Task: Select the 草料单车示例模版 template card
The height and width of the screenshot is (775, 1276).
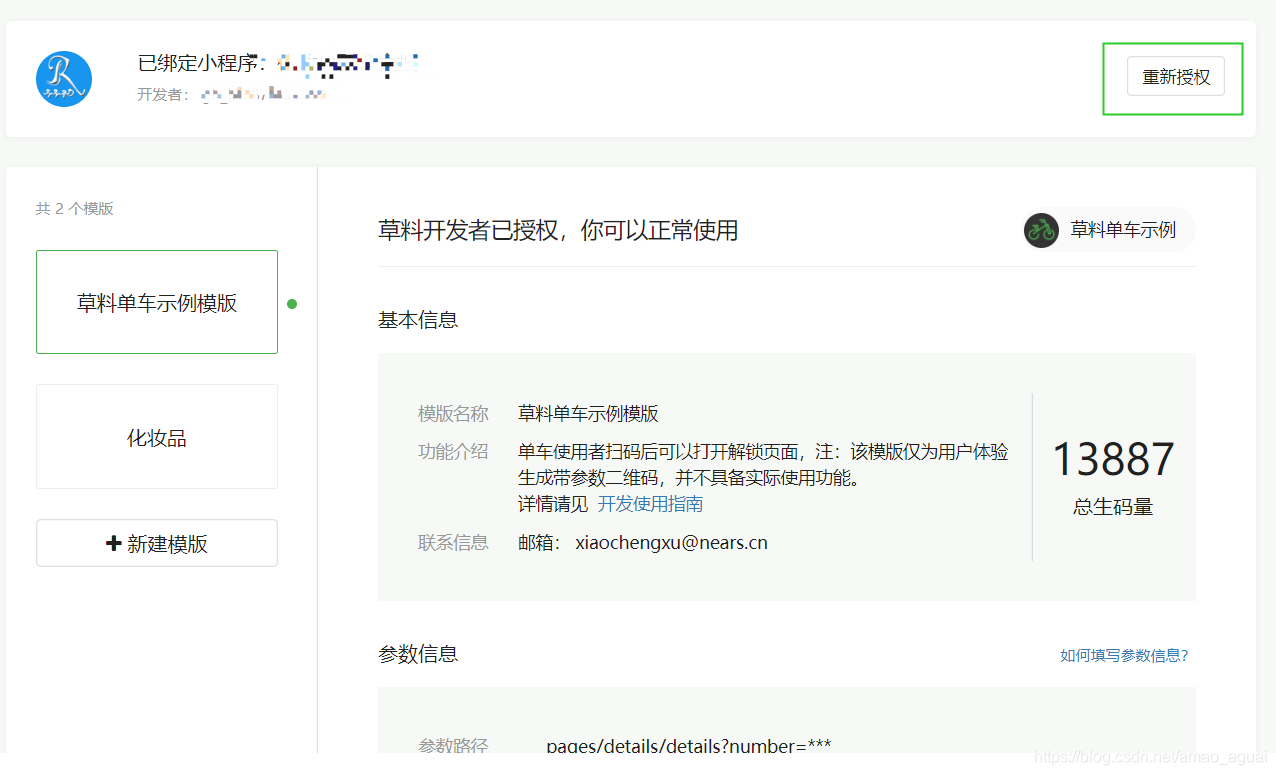Action: [x=156, y=301]
